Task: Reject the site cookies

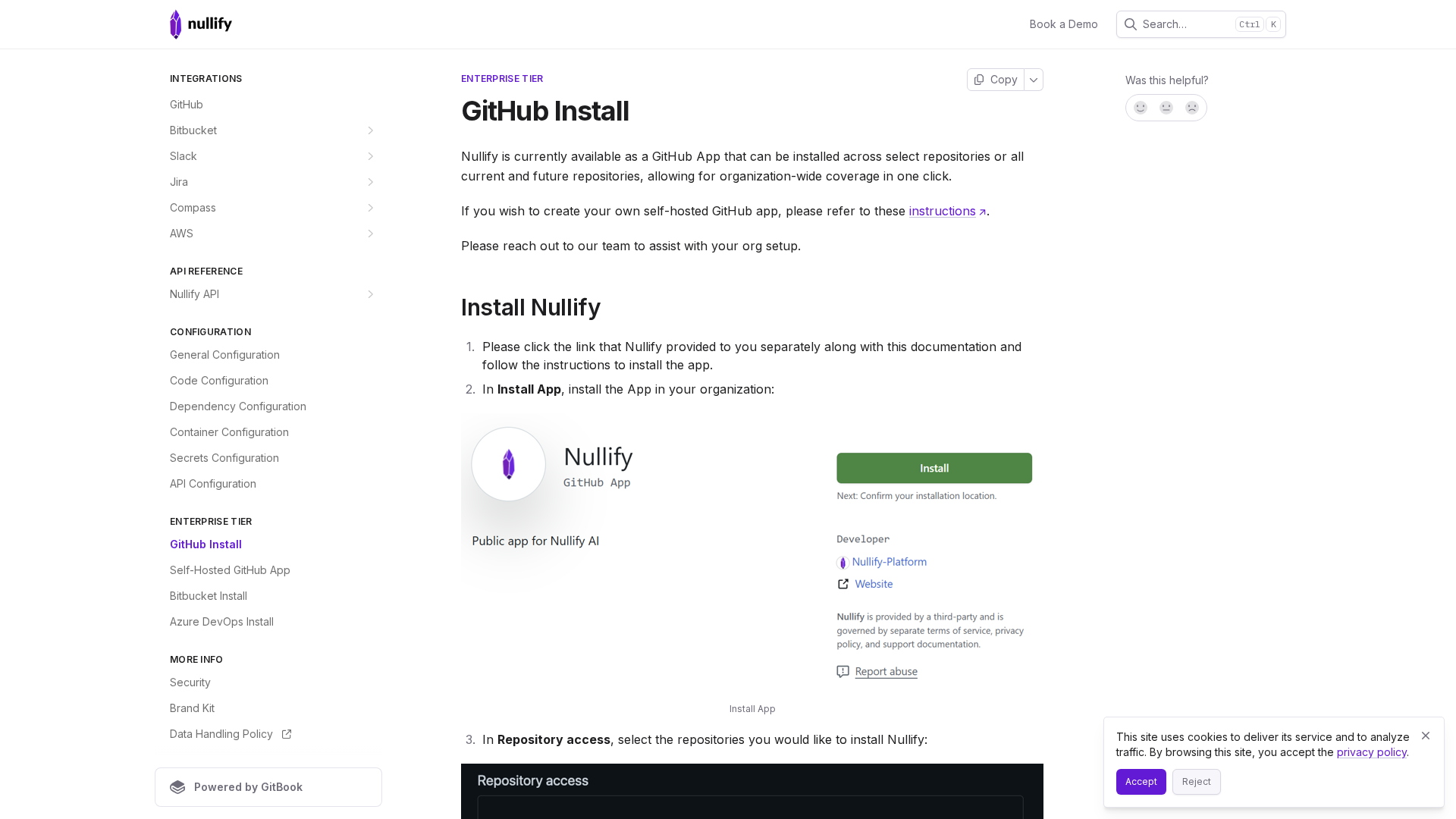Action: 1196,782
